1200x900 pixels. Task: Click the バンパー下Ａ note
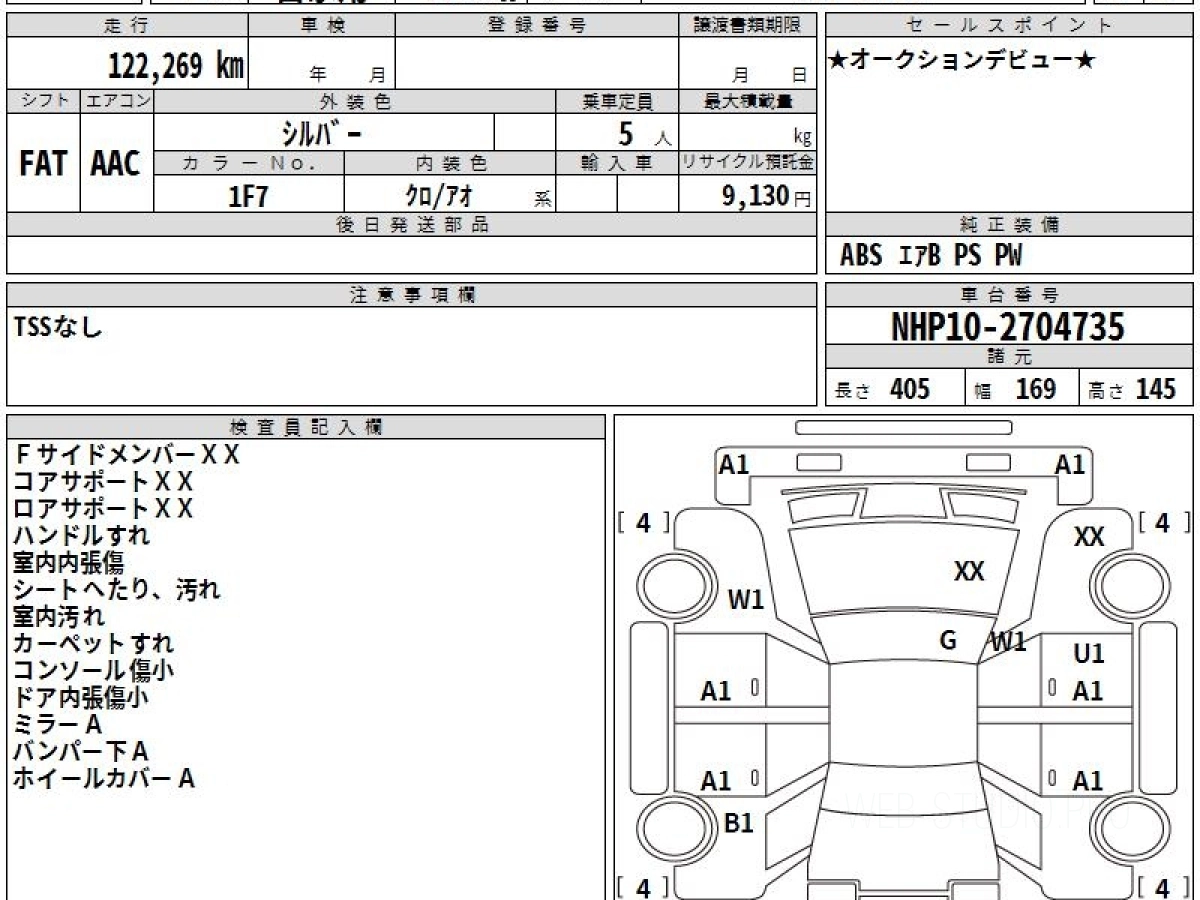[81, 752]
